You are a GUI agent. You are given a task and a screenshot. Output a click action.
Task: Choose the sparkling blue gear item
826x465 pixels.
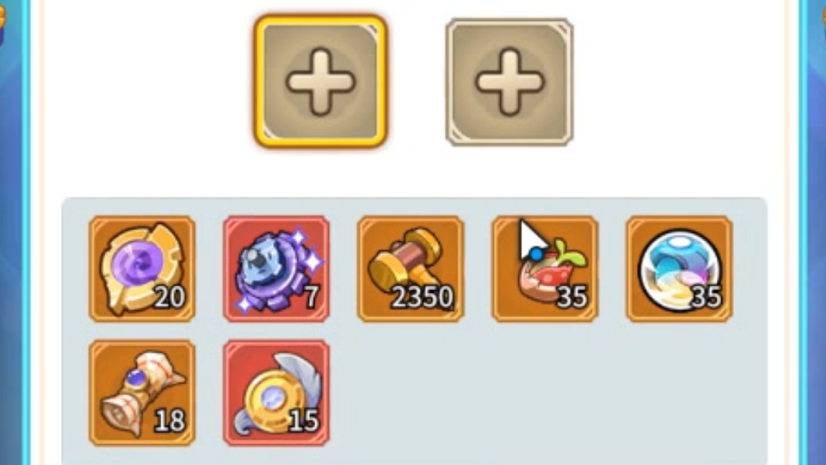pos(277,269)
